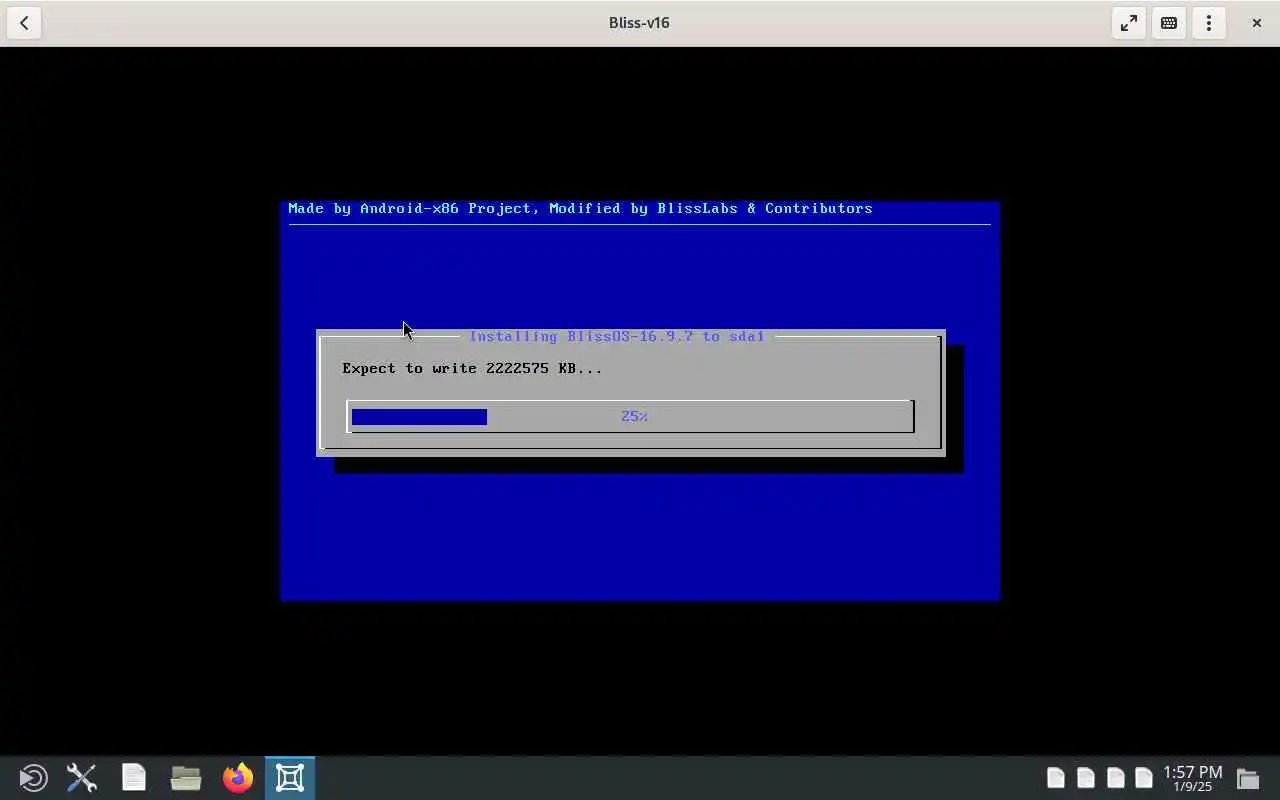Open the folder icon right of the clock
This screenshot has height=800, width=1280.
(x=1247, y=778)
